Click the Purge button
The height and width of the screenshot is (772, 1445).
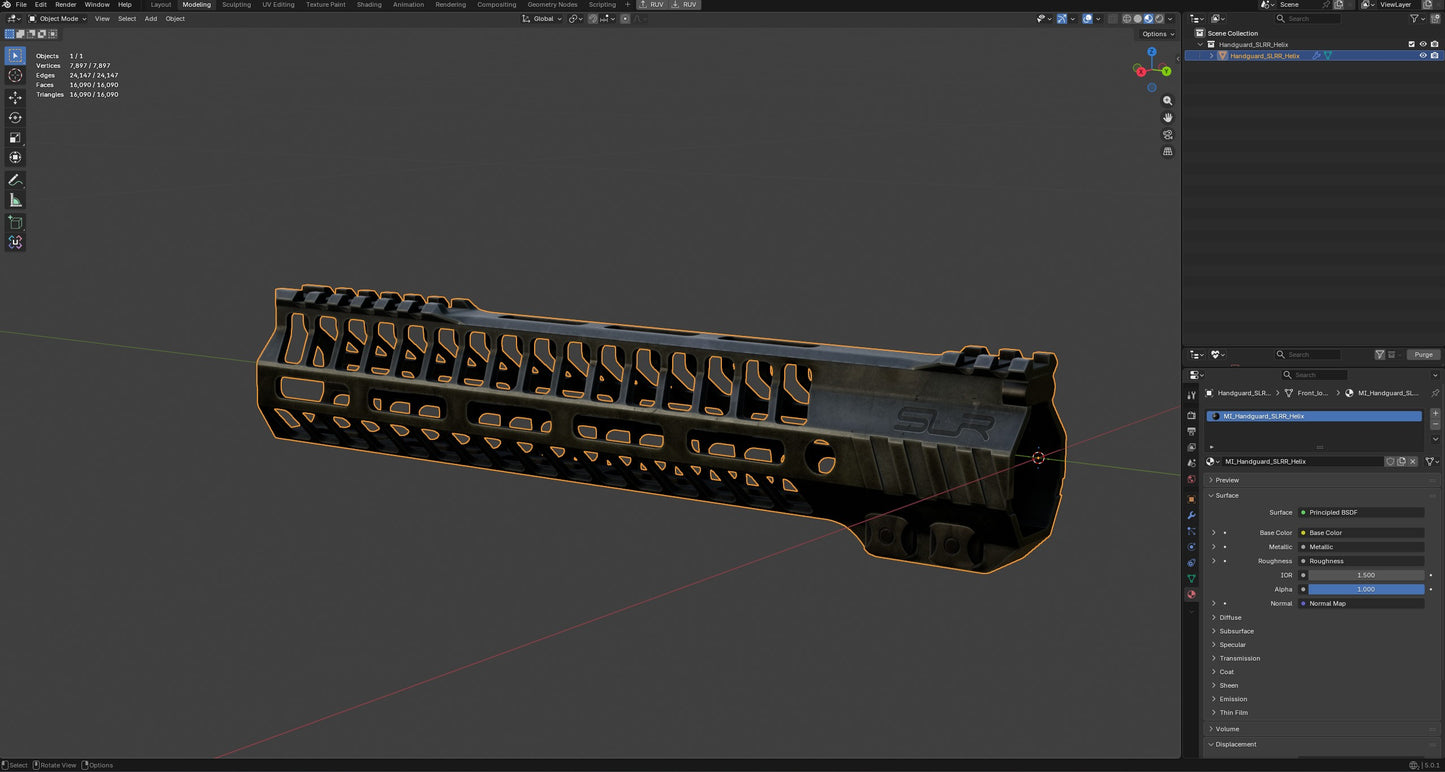[x=1424, y=355]
